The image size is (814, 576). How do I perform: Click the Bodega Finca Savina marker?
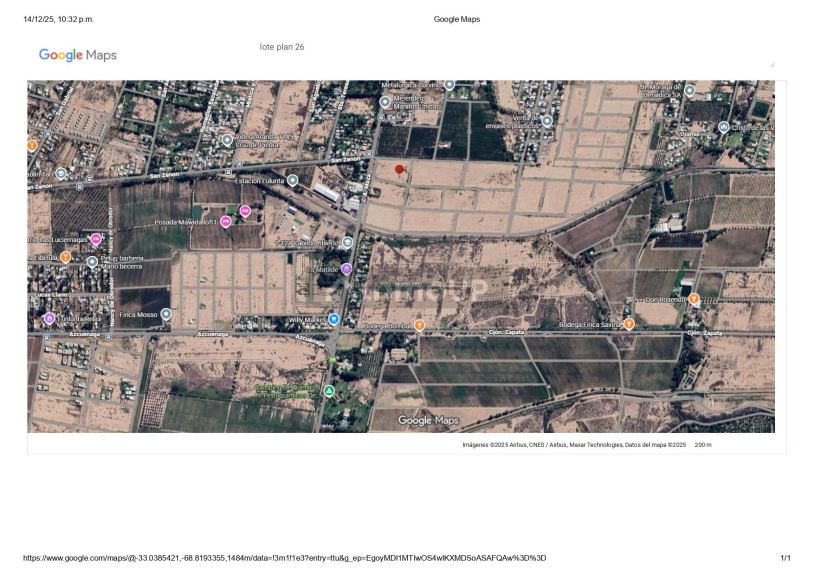coord(628,324)
